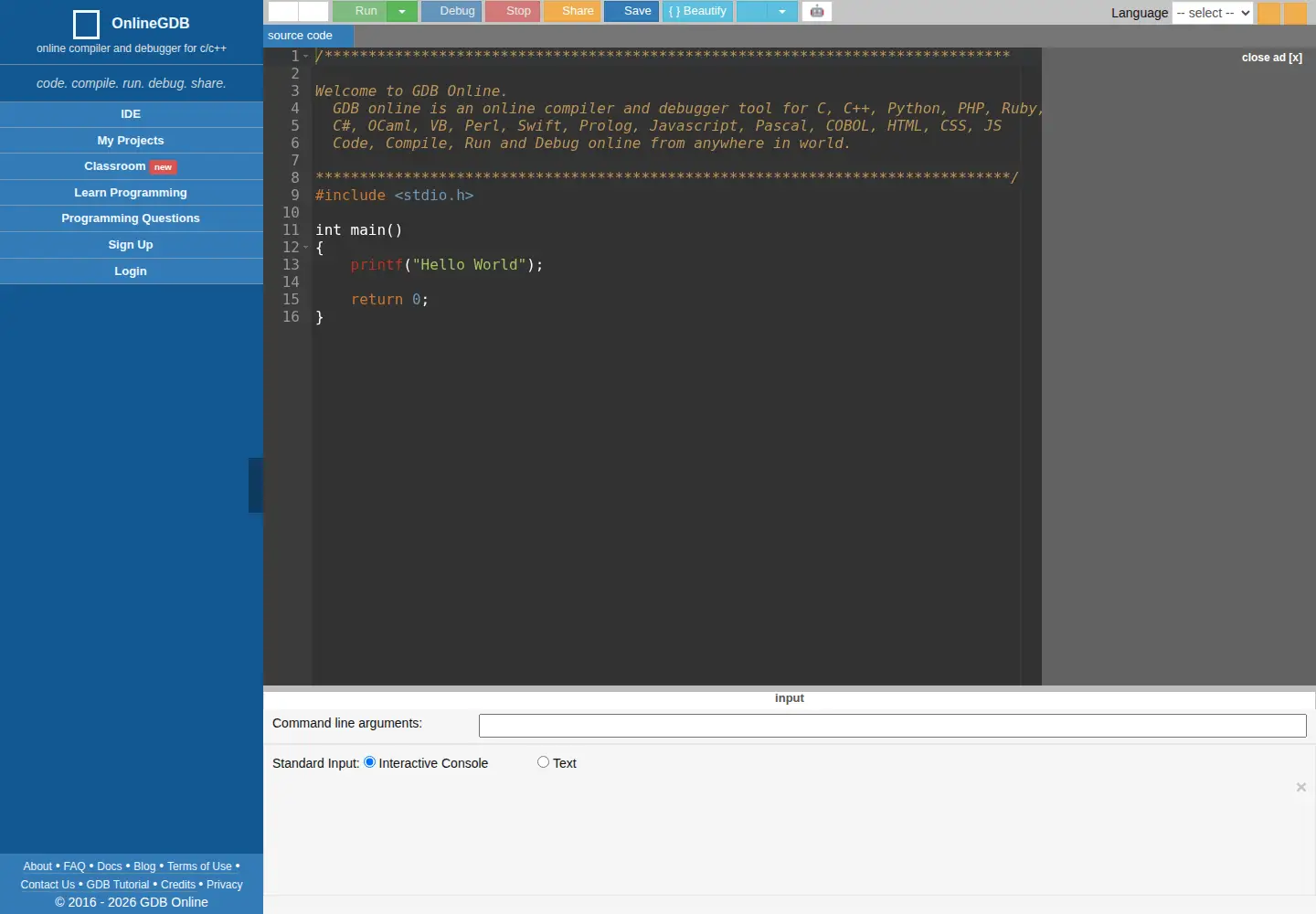Open the Credits footer link
The width and height of the screenshot is (1316, 914).
coord(178,885)
